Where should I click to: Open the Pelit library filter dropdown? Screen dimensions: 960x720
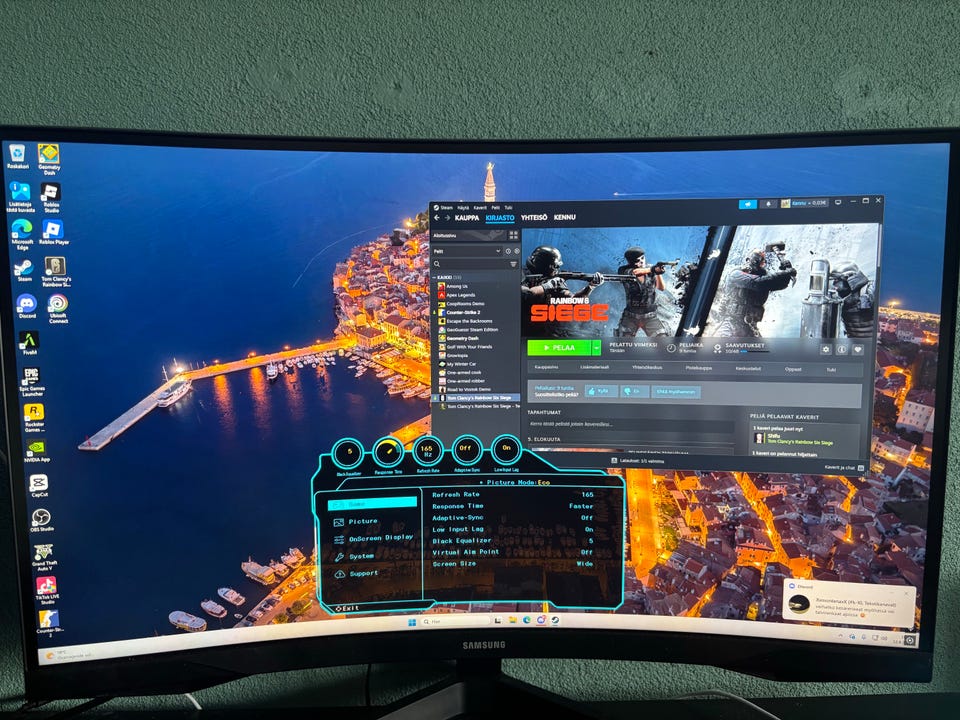467,251
